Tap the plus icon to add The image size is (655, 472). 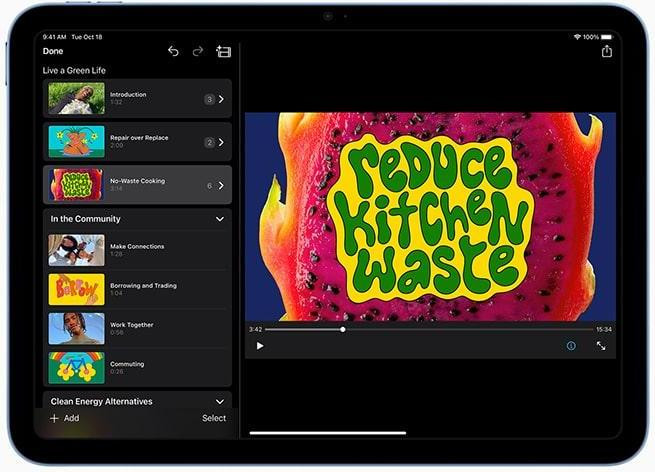54,418
